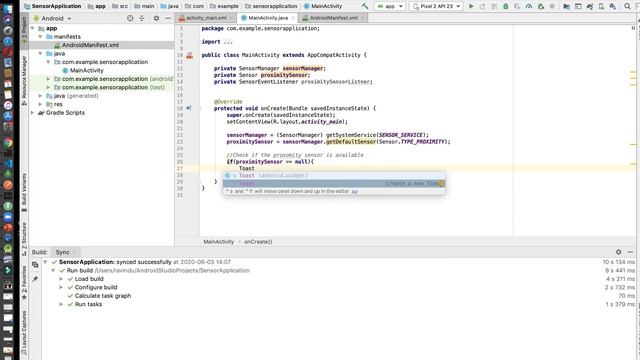Click the Apply Code Changes icon
Screen dimensions: 640x360
[x=494, y=6]
